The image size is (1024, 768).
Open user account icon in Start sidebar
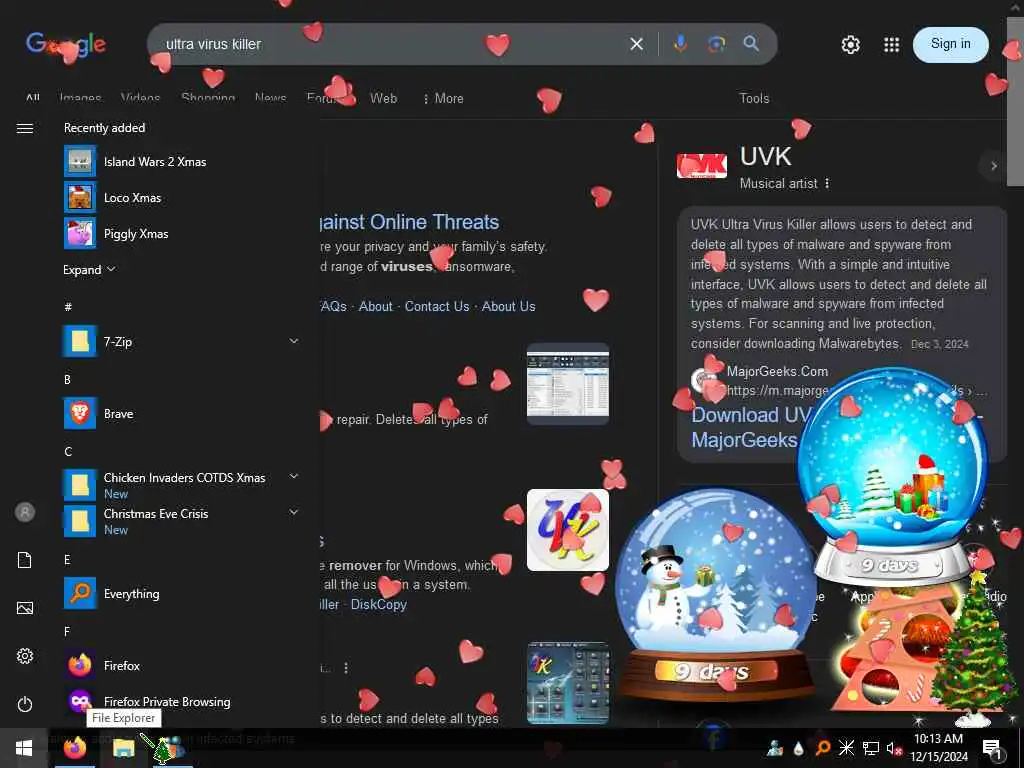pyautogui.click(x=25, y=512)
